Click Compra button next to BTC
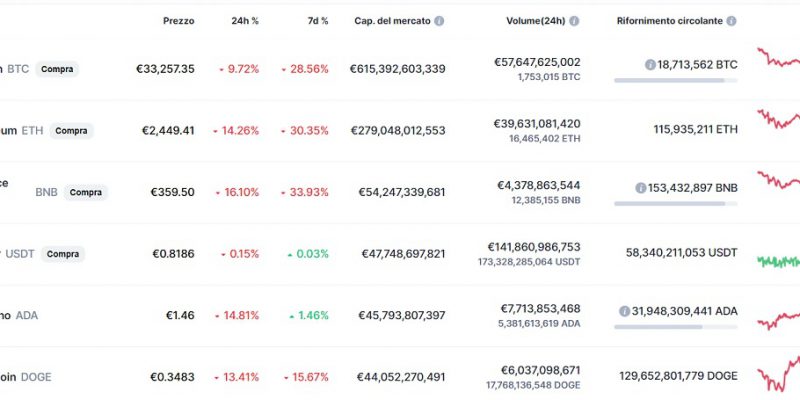 57,69
